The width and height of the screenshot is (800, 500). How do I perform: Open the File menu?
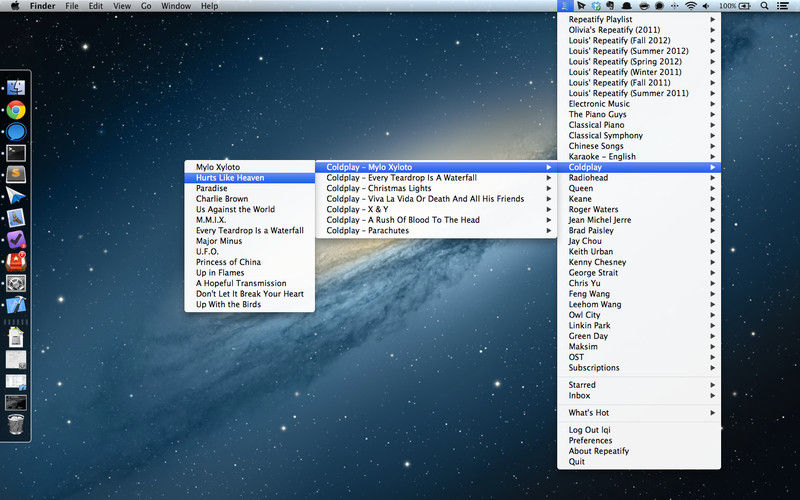pyautogui.click(x=72, y=6)
